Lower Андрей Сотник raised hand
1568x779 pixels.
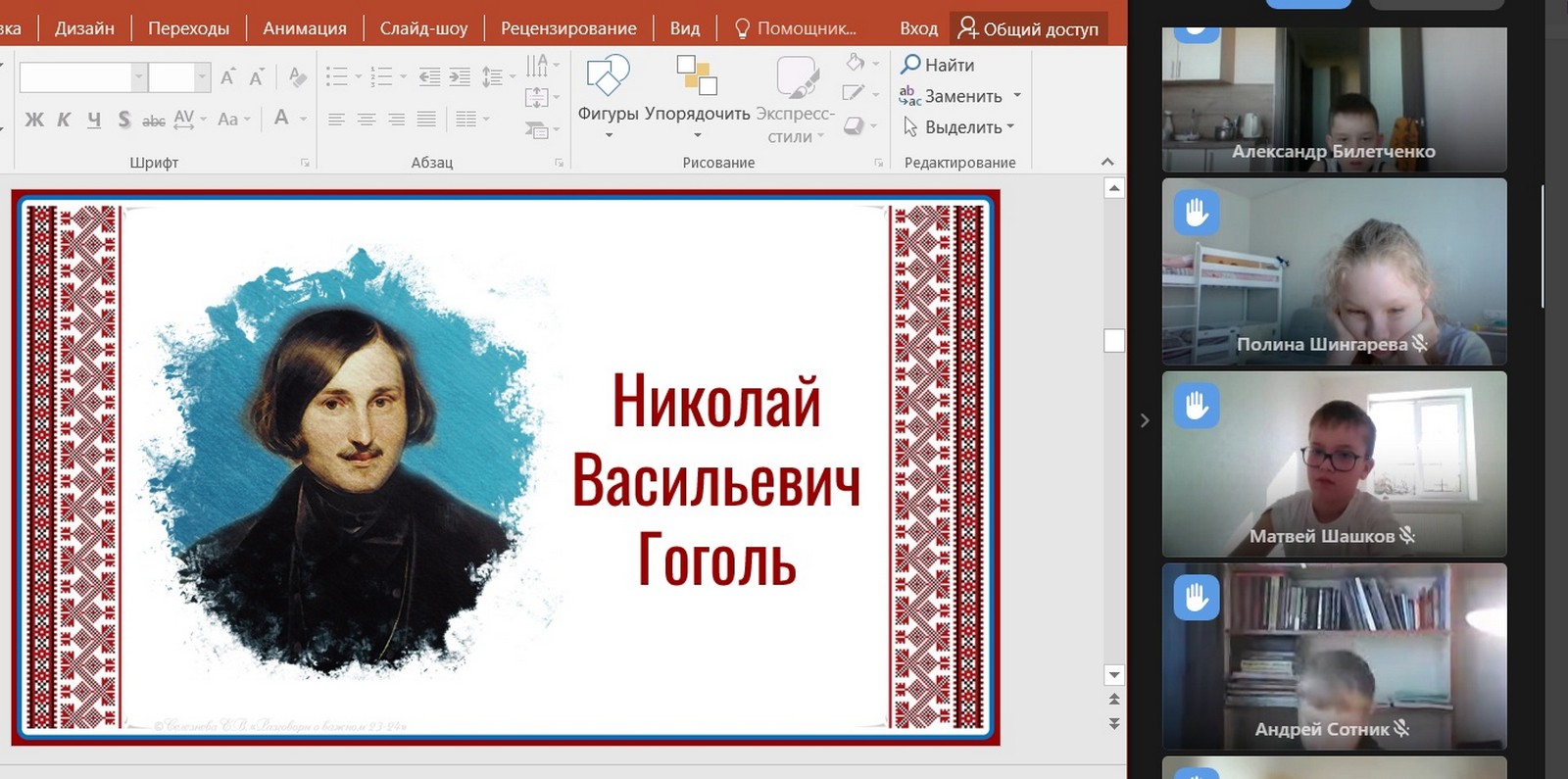coord(1197,597)
